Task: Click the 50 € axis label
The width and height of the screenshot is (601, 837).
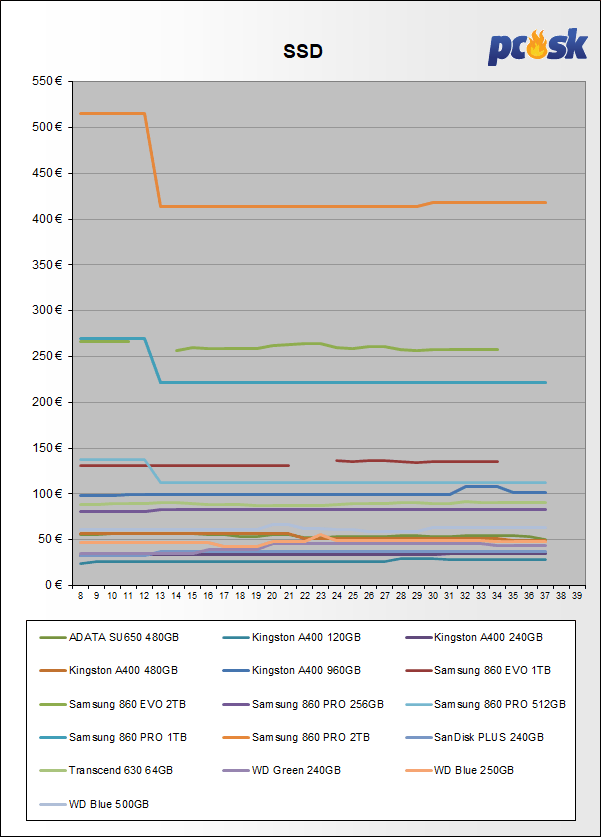Action: click(50, 539)
